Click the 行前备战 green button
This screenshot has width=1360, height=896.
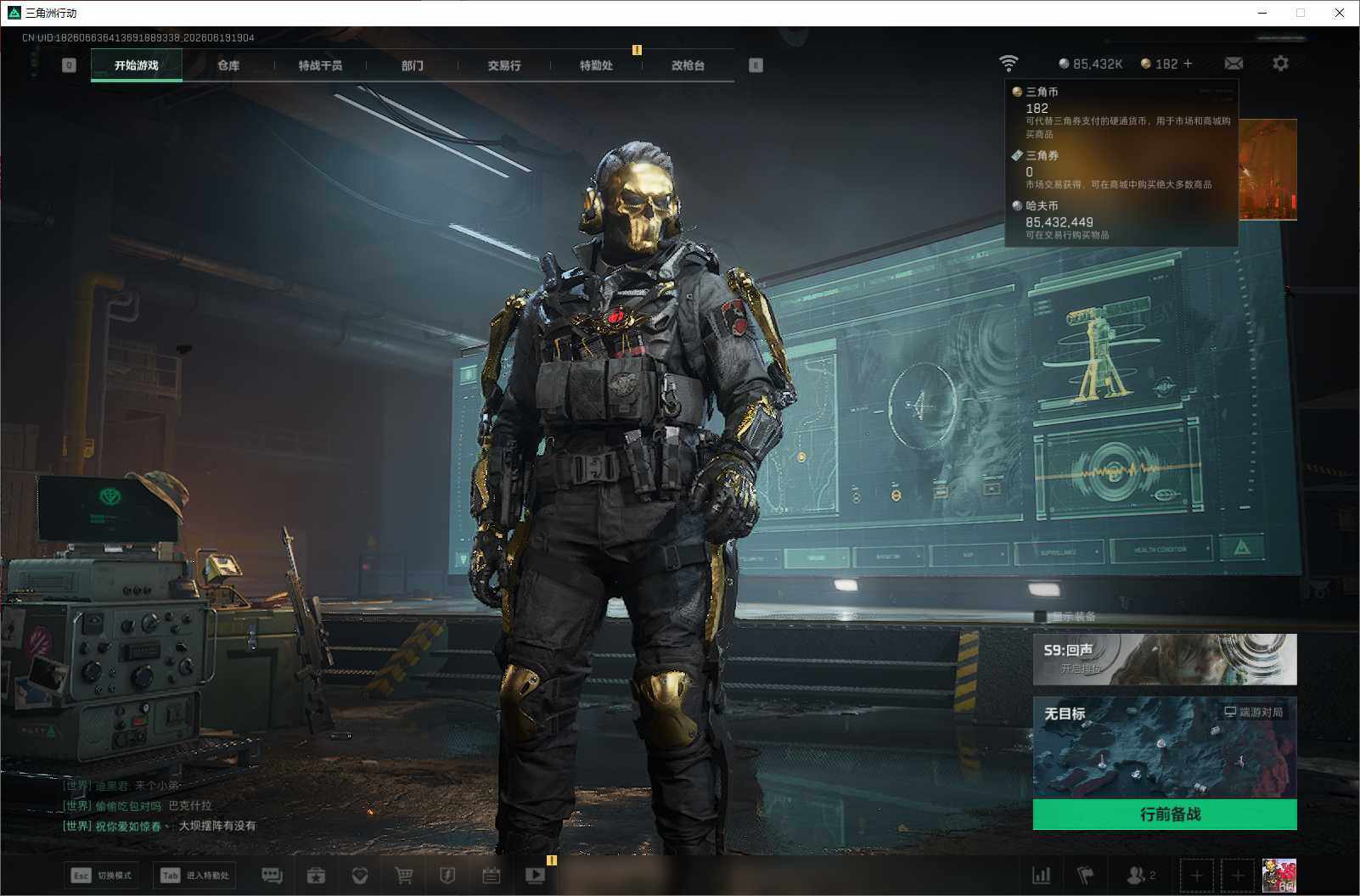[1165, 815]
